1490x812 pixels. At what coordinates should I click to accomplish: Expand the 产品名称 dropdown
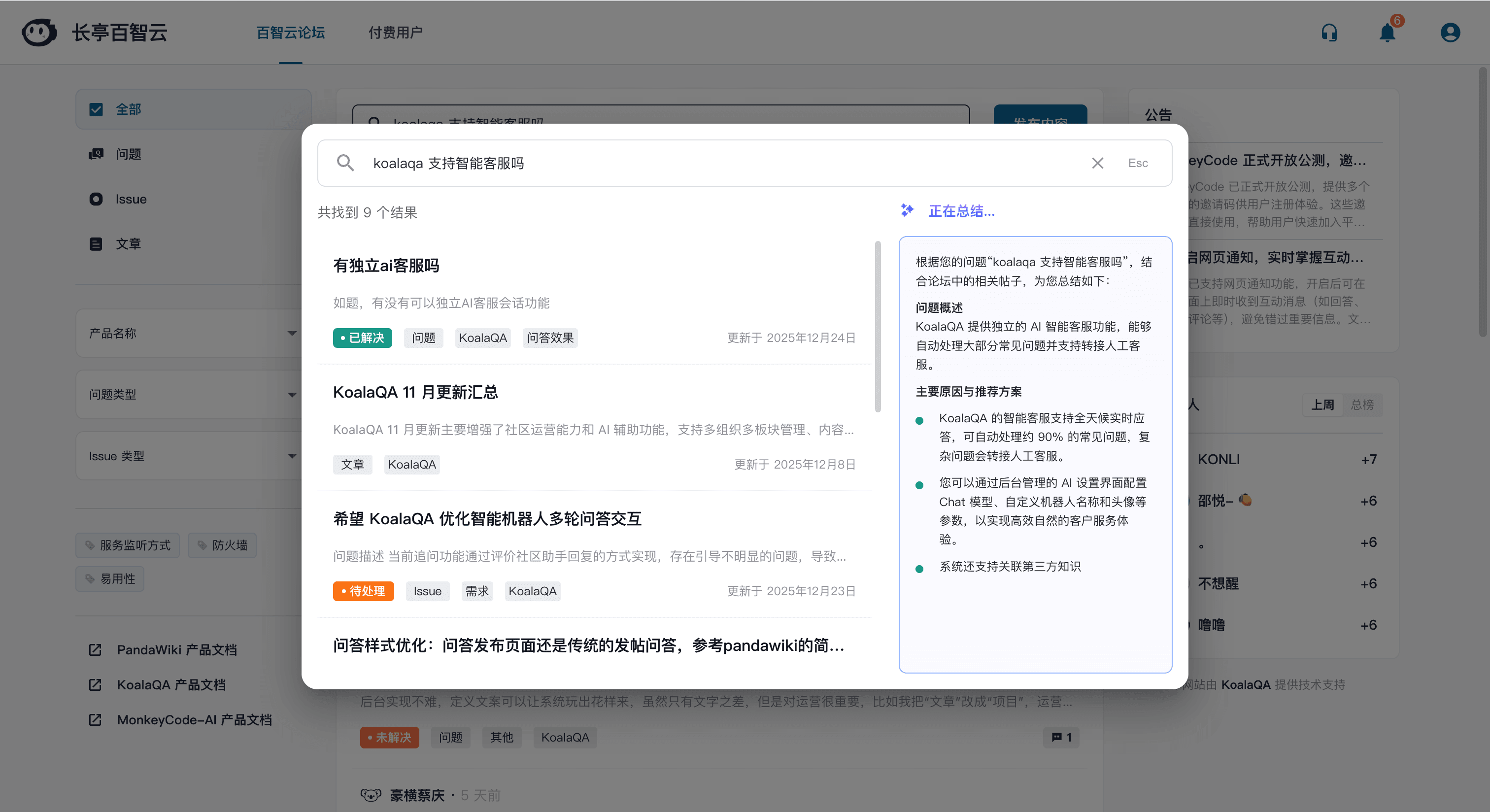point(293,333)
